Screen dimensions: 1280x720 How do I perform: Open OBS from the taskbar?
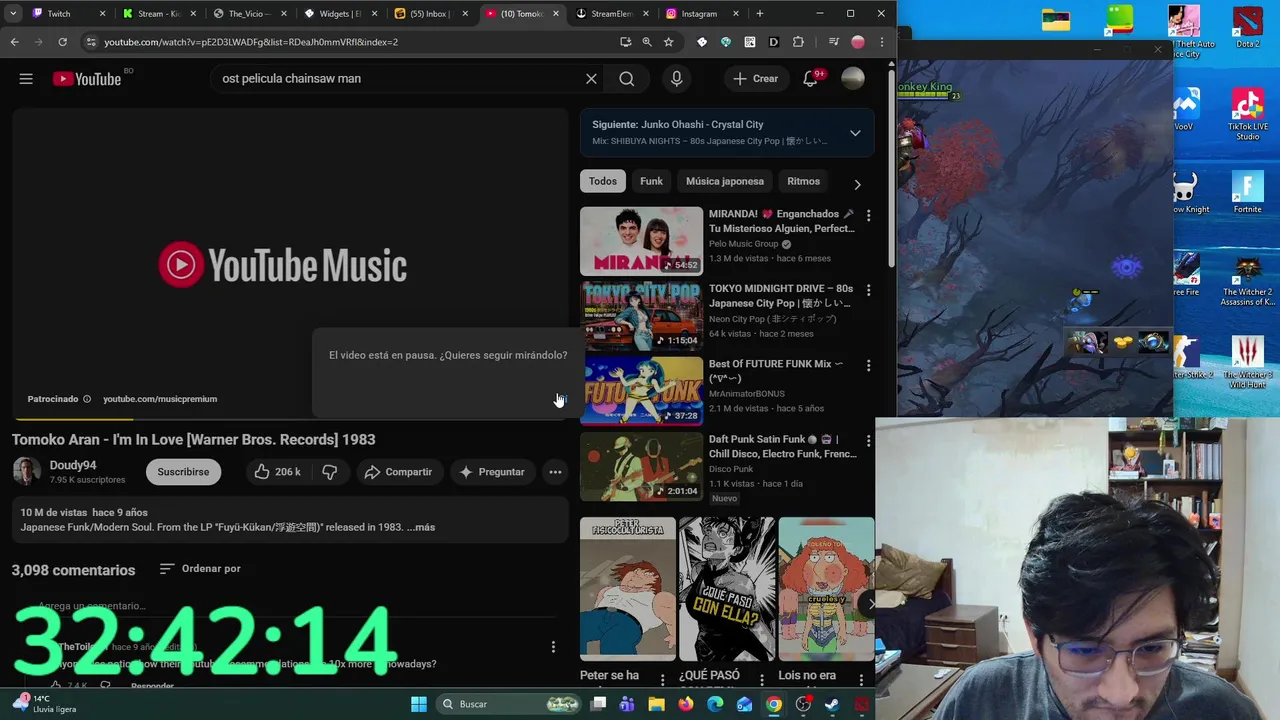pos(803,704)
